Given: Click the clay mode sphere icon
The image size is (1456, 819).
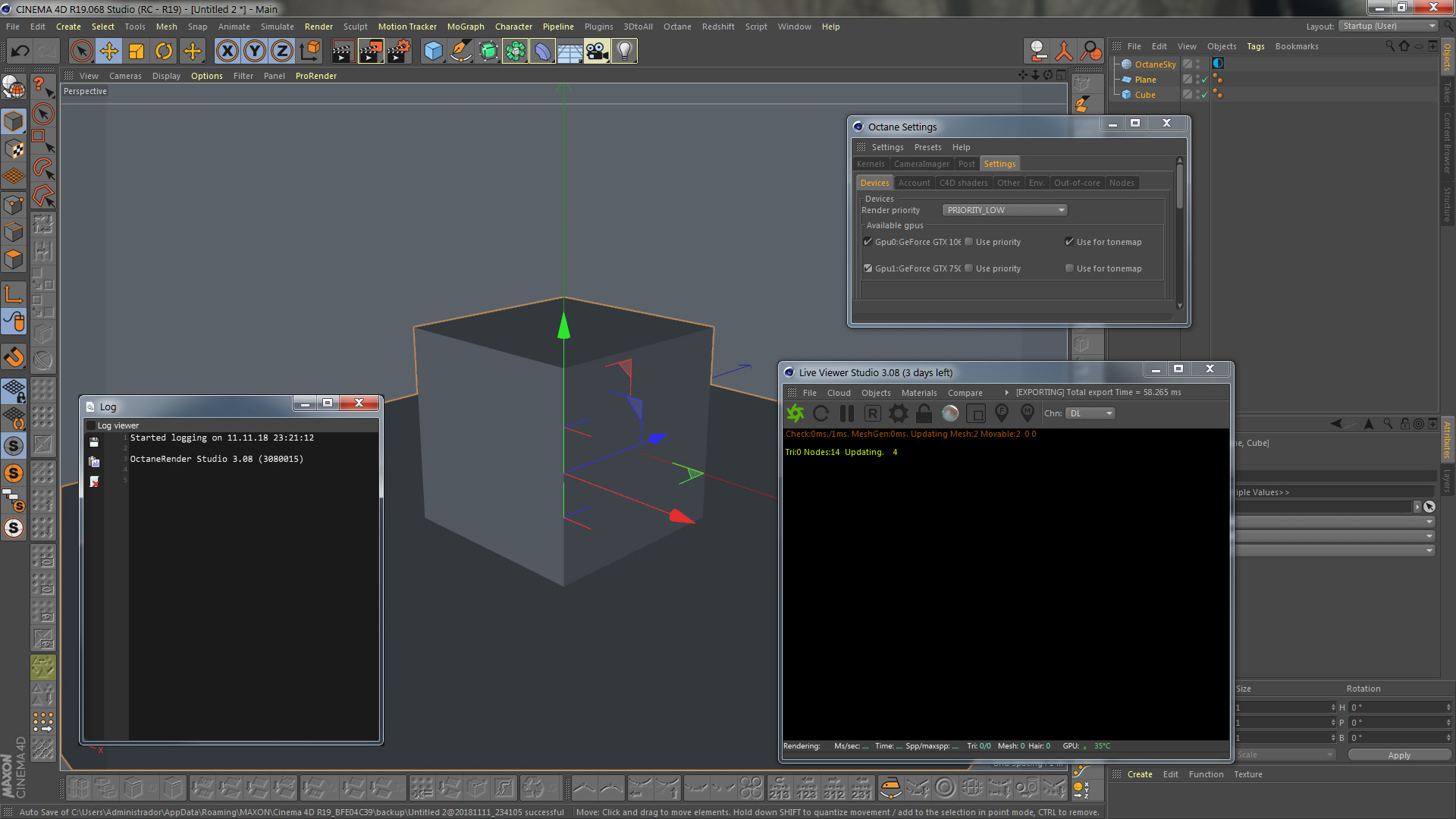Looking at the screenshot, I should click(950, 413).
